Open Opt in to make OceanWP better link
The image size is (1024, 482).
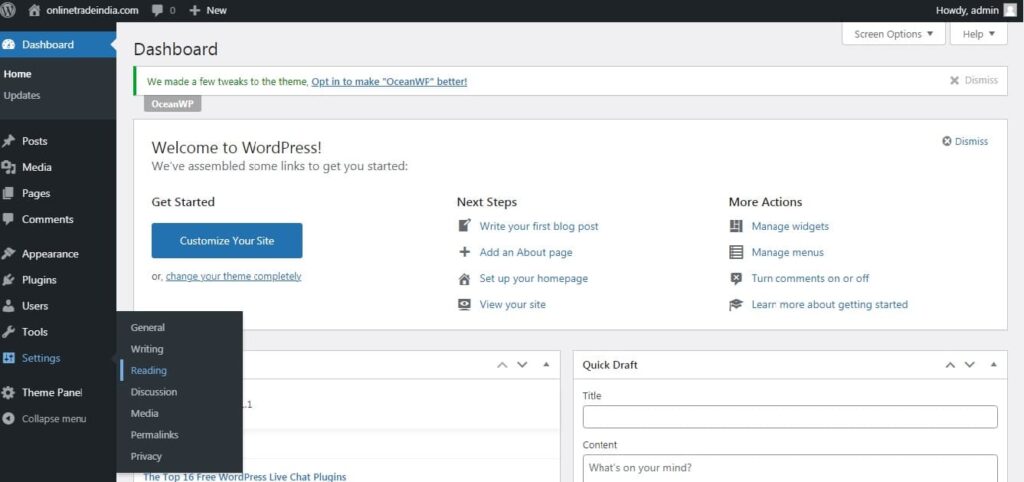coord(389,82)
